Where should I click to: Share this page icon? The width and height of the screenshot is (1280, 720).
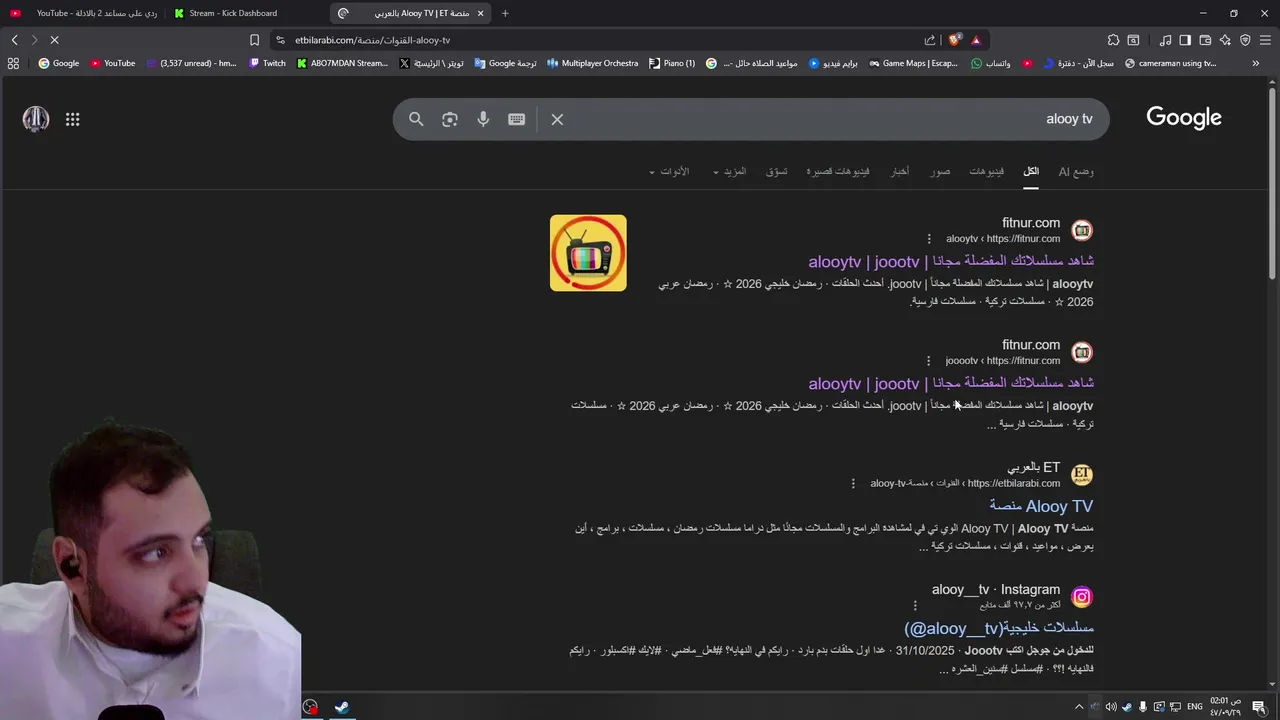(930, 40)
